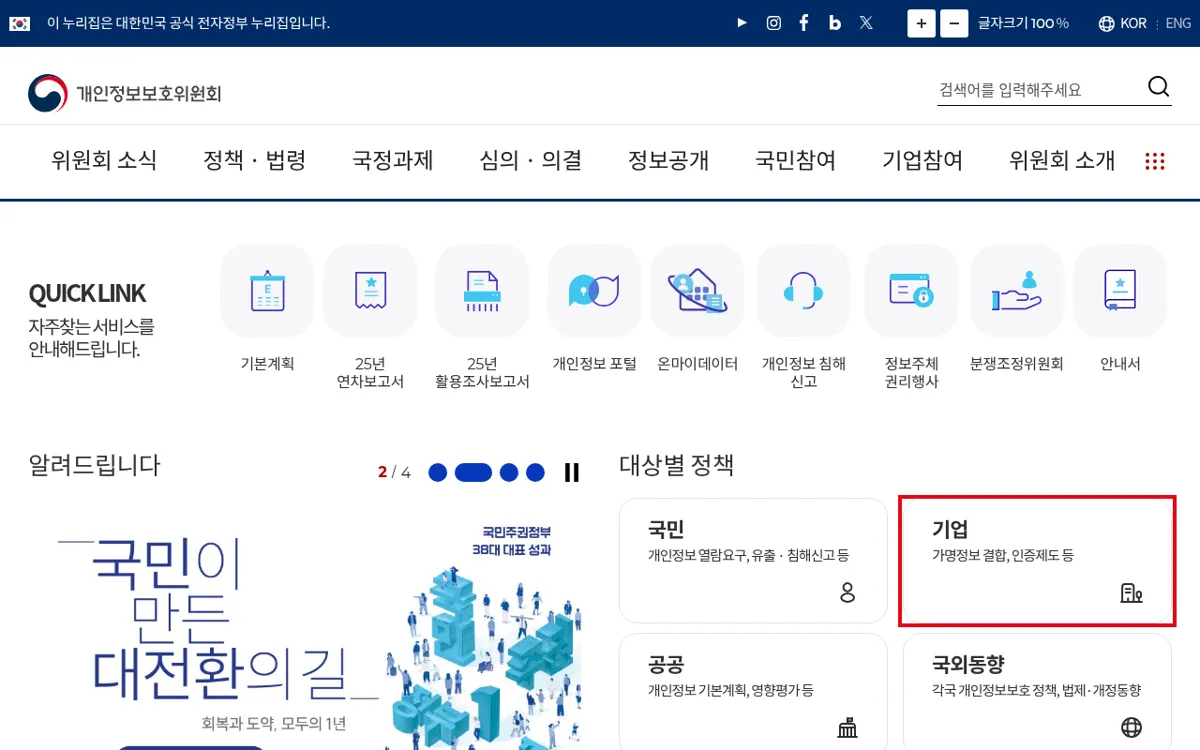Click the 가명정보 결합, 인증제도 등 text
The height and width of the screenshot is (750, 1200).
tap(1003, 555)
